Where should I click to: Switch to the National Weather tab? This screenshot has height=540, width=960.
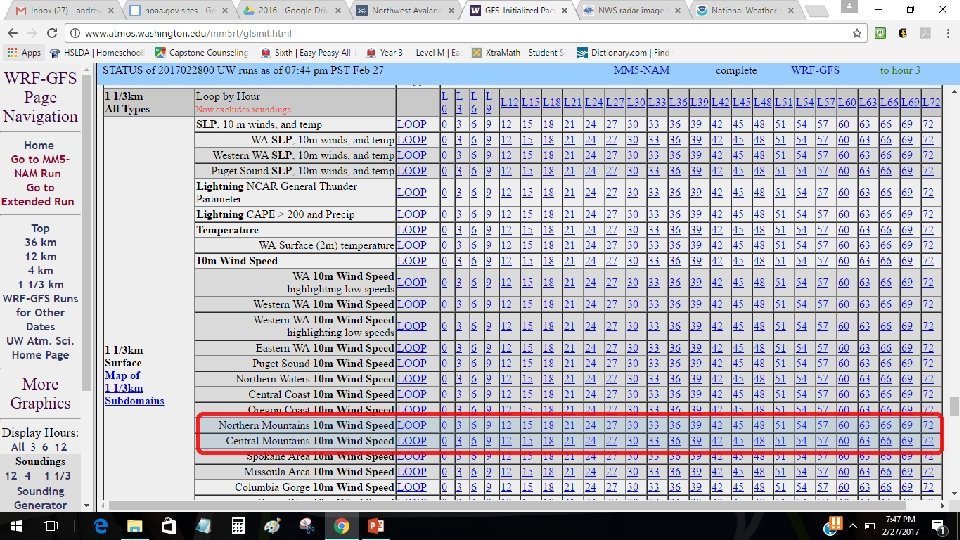[x=747, y=10]
